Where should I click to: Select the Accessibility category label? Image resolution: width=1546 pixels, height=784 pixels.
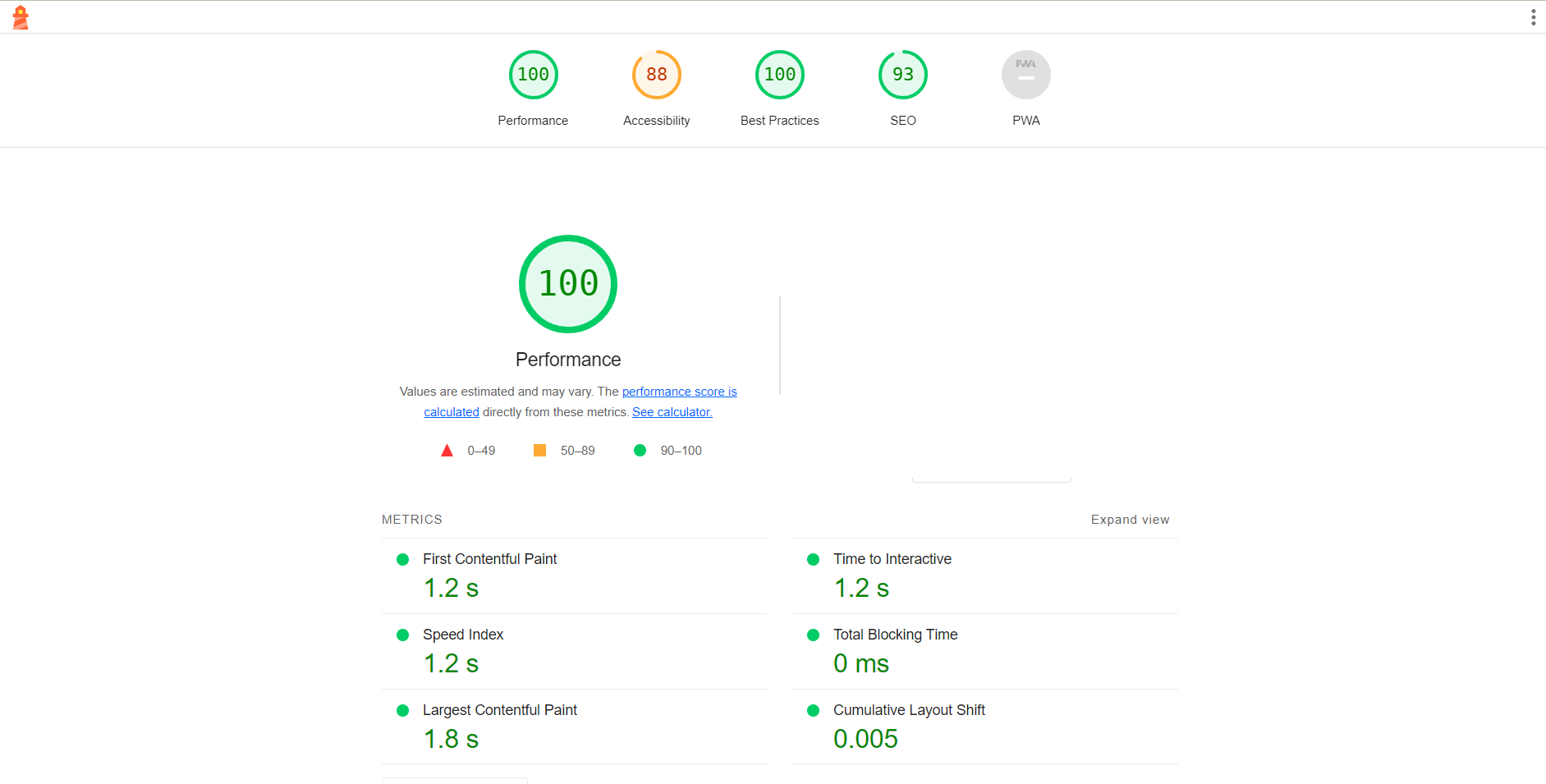click(x=657, y=121)
